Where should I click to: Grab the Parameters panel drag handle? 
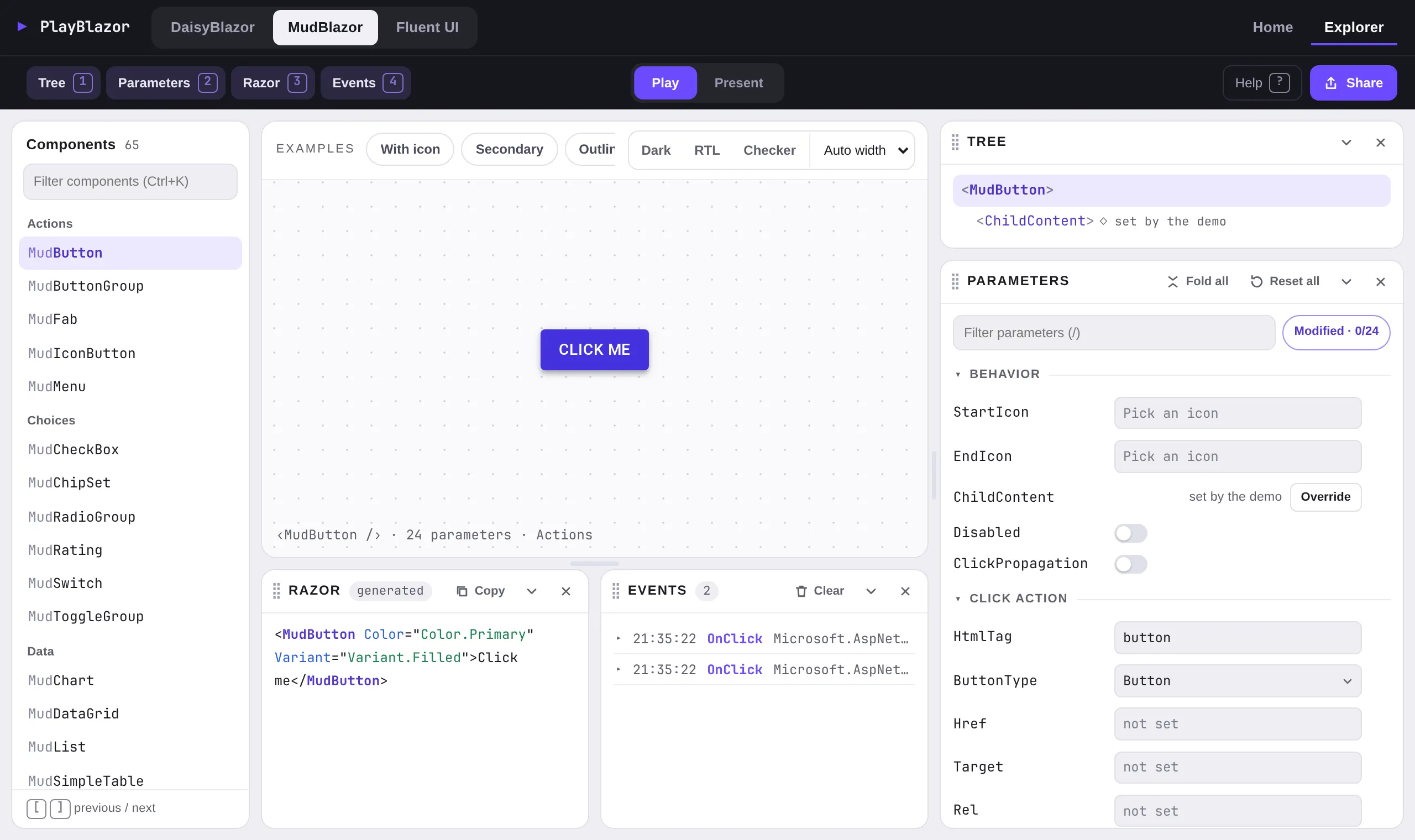click(956, 281)
